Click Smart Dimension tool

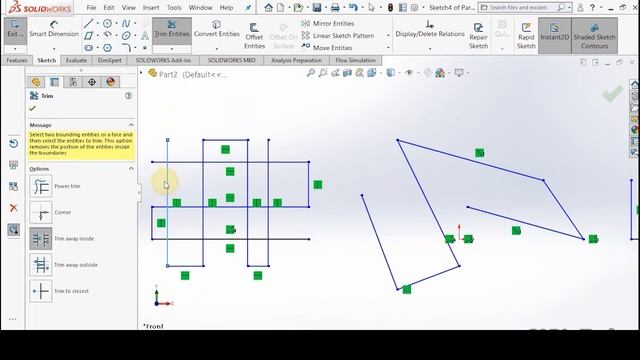tap(54, 29)
